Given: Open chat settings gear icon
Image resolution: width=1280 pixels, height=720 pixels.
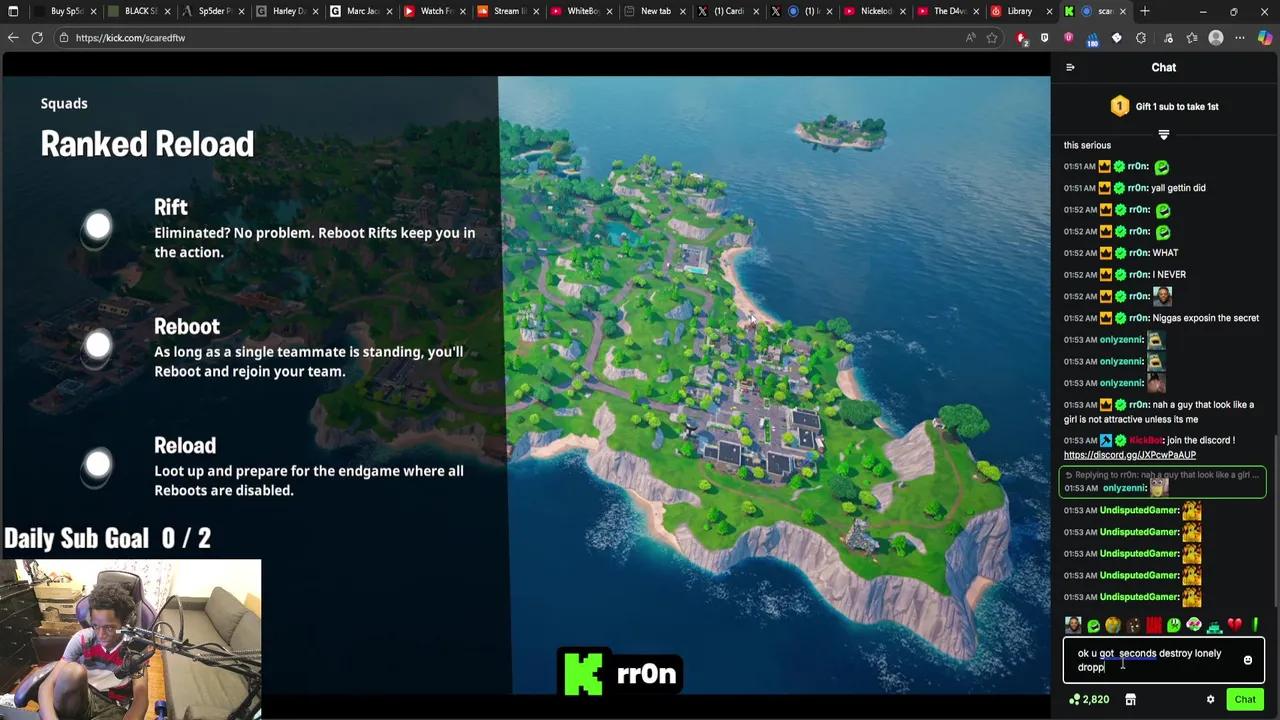Looking at the screenshot, I should pyautogui.click(x=1210, y=700).
